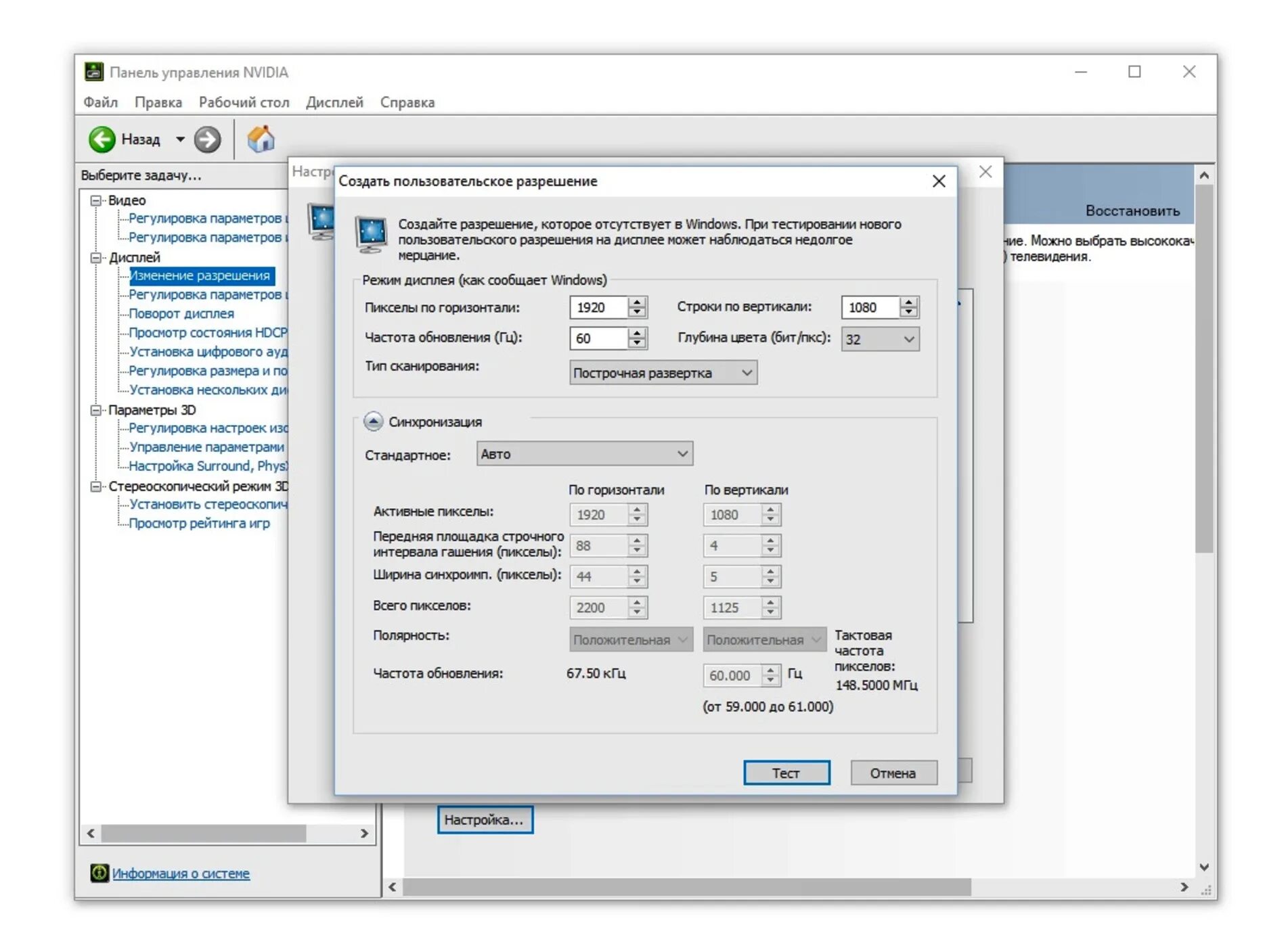The image size is (1286, 952).
Task: Select Регулировка настроек изображения item
Action: (208, 428)
